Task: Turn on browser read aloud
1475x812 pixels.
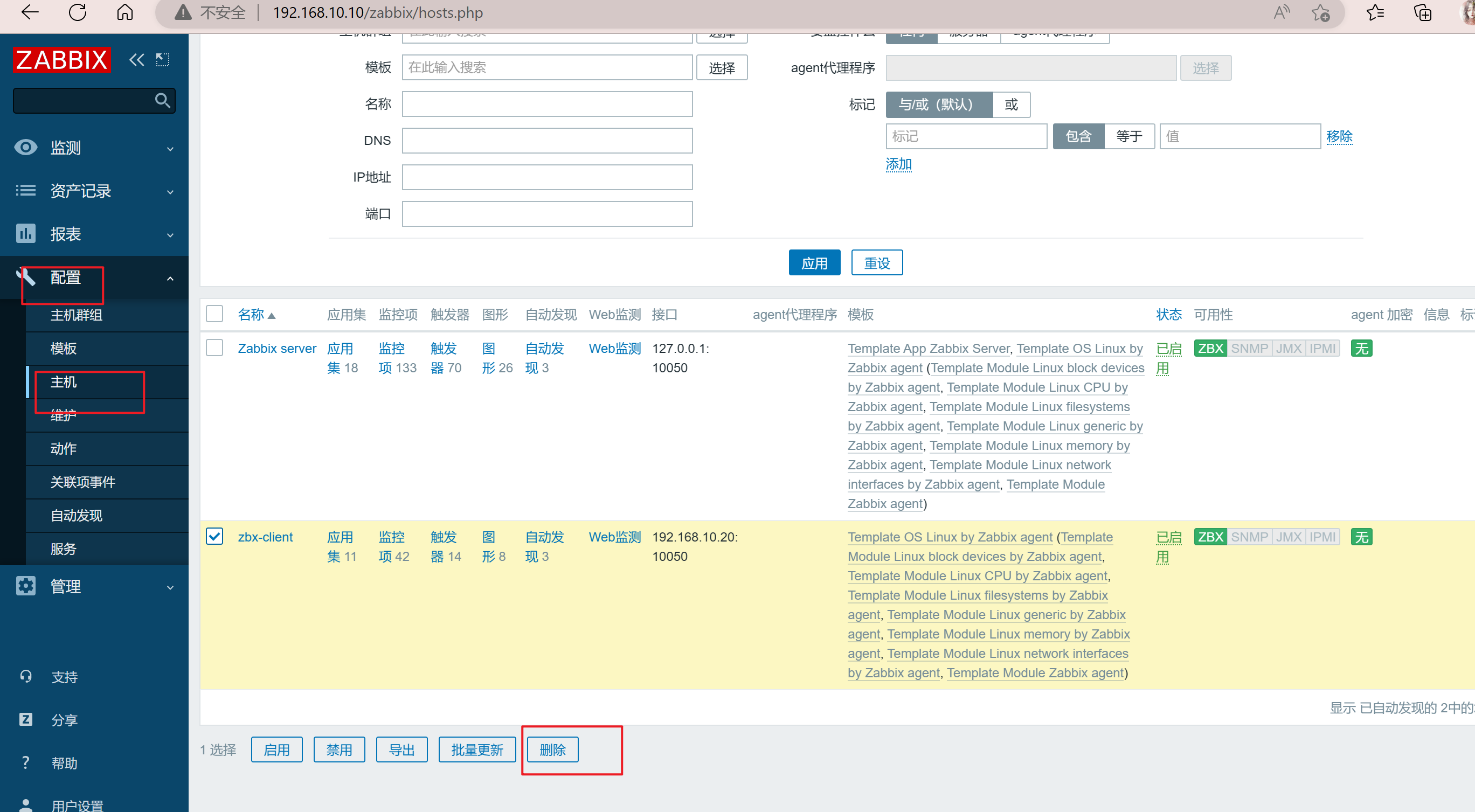Action: point(1282,12)
